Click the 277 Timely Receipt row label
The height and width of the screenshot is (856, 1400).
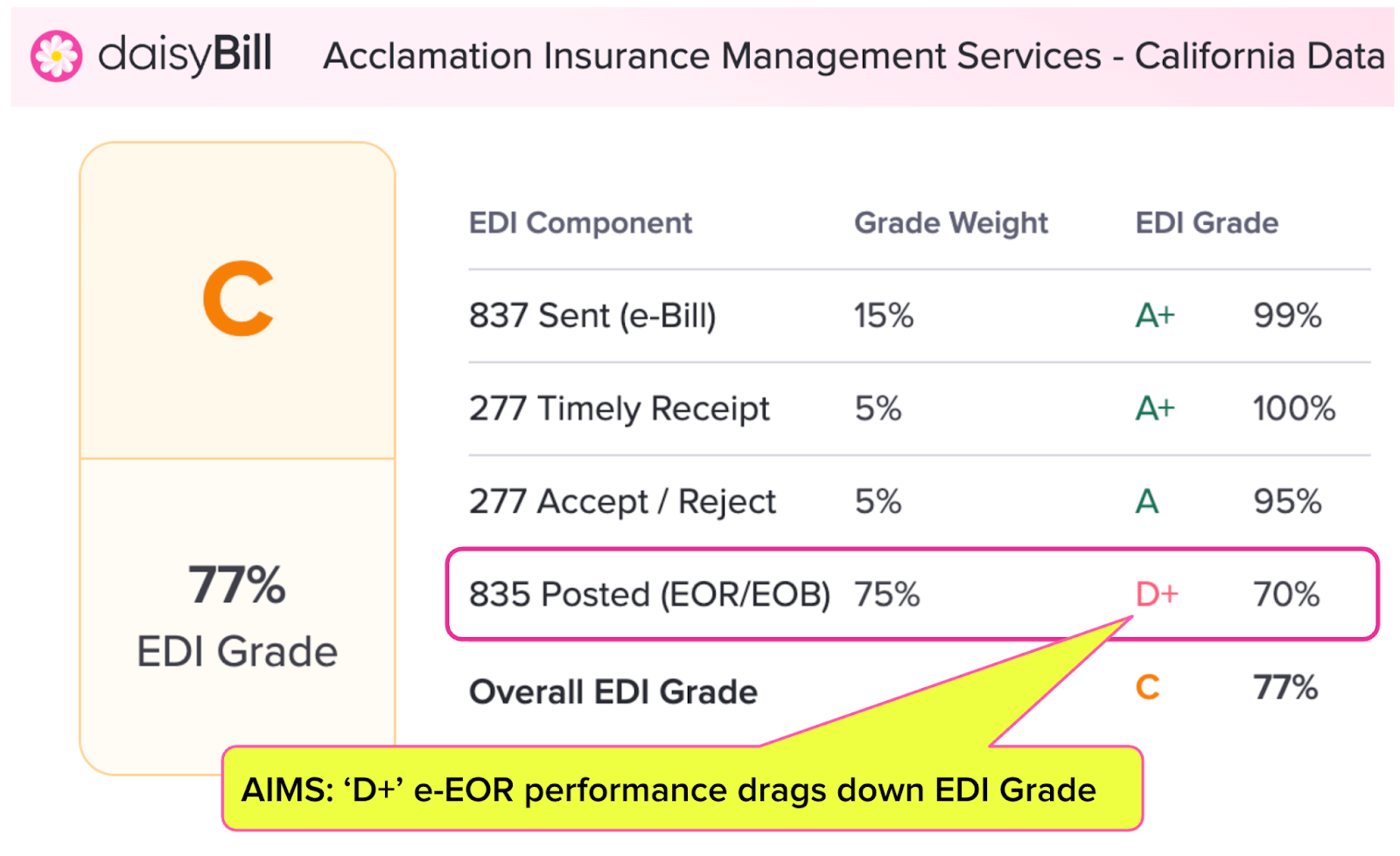pos(619,409)
